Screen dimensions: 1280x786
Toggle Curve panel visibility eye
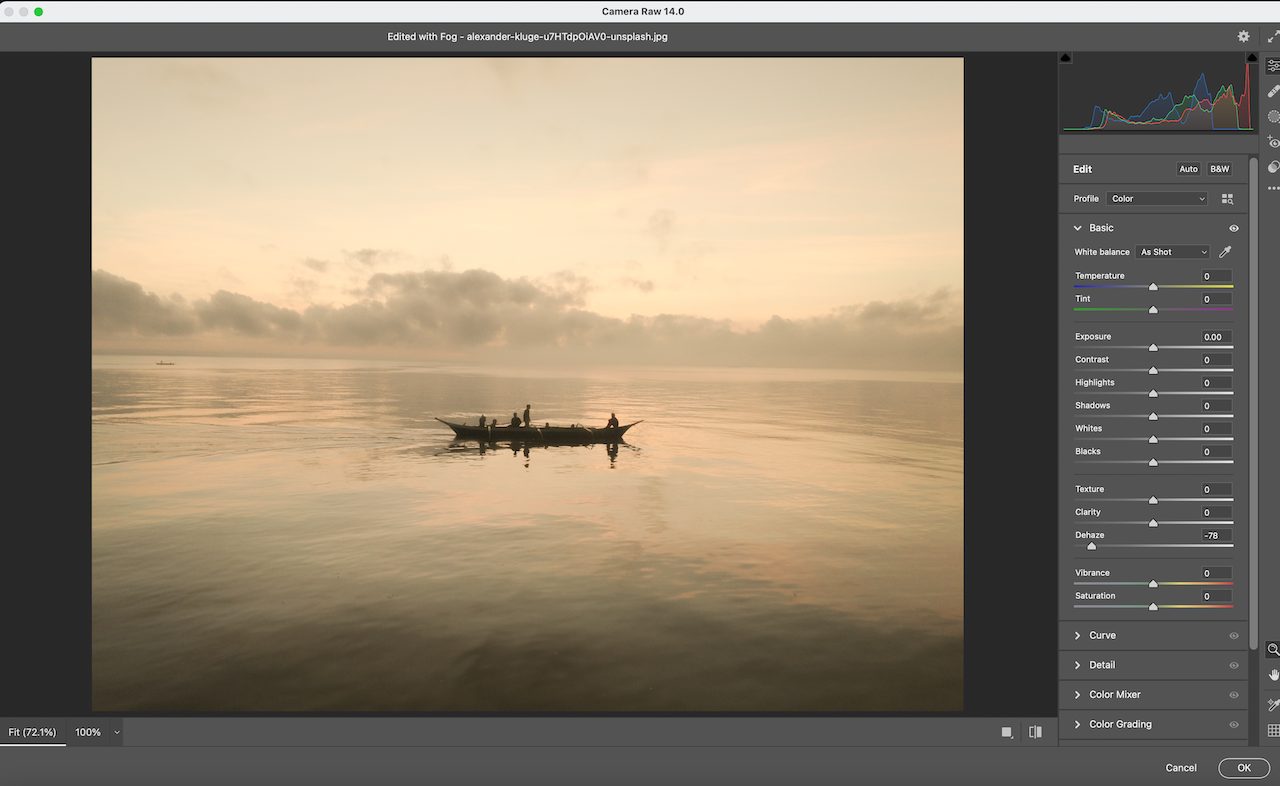[x=1234, y=636]
